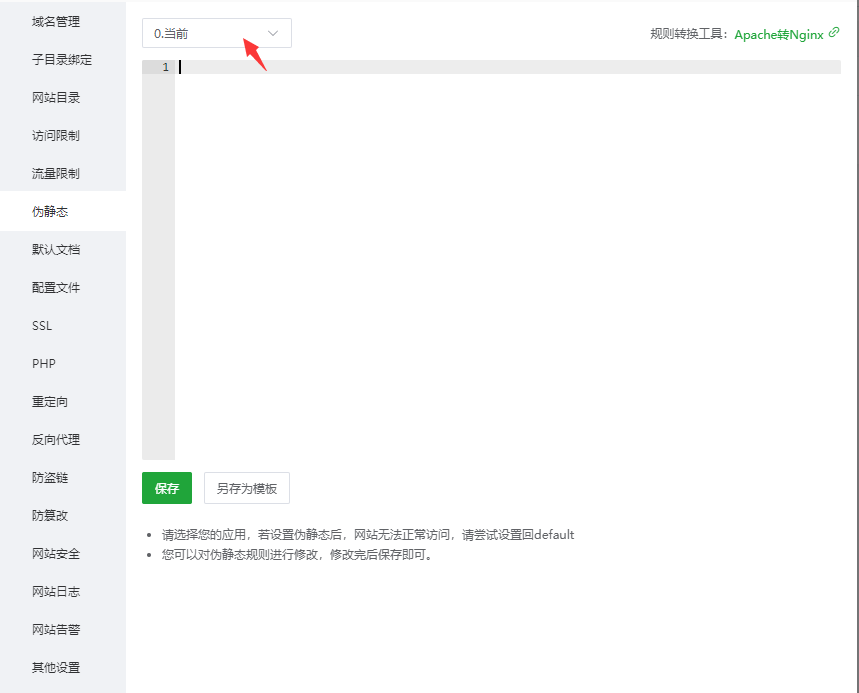Screen dimensions: 859x693
Task: Click the external link icon beside Apache转Nginx
Action: tap(832, 33)
